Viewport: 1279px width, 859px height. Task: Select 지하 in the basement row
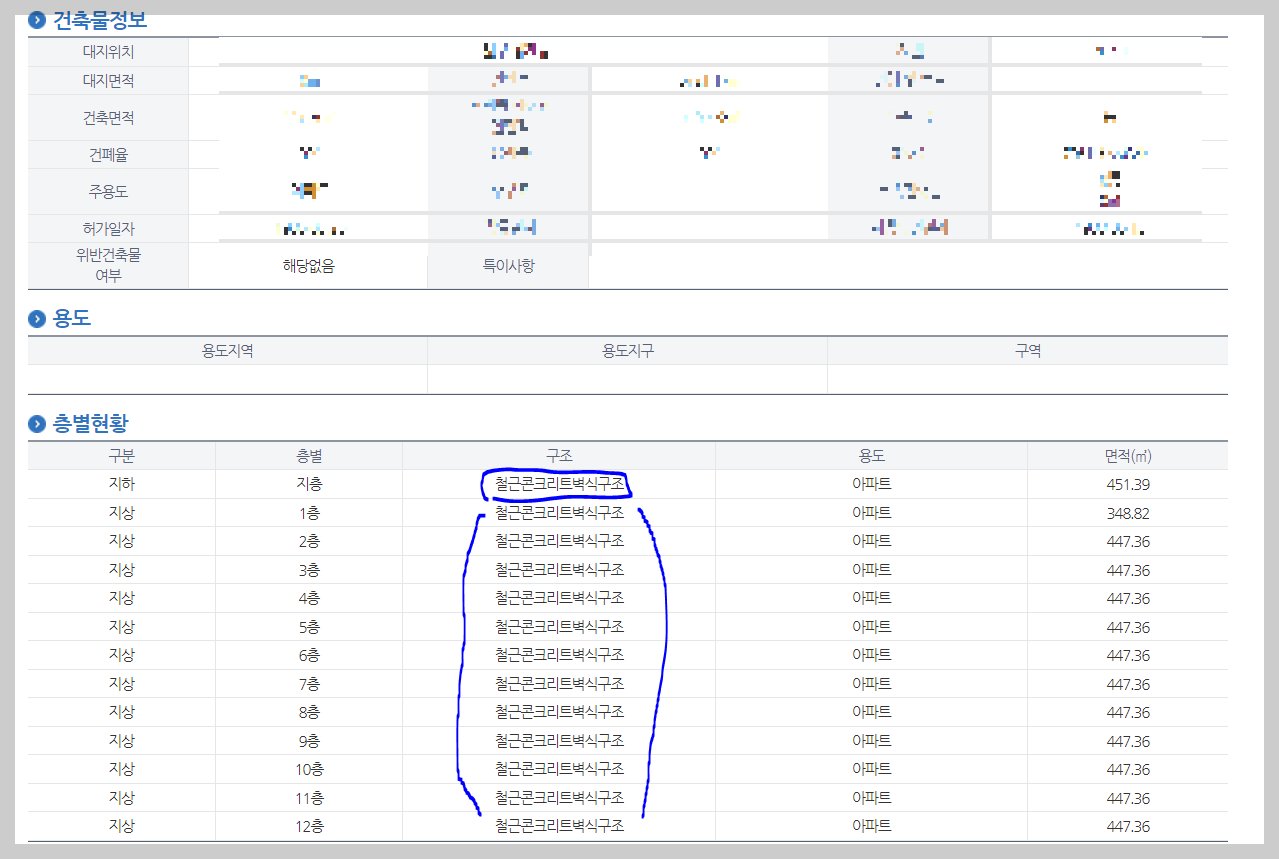[121, 484]
